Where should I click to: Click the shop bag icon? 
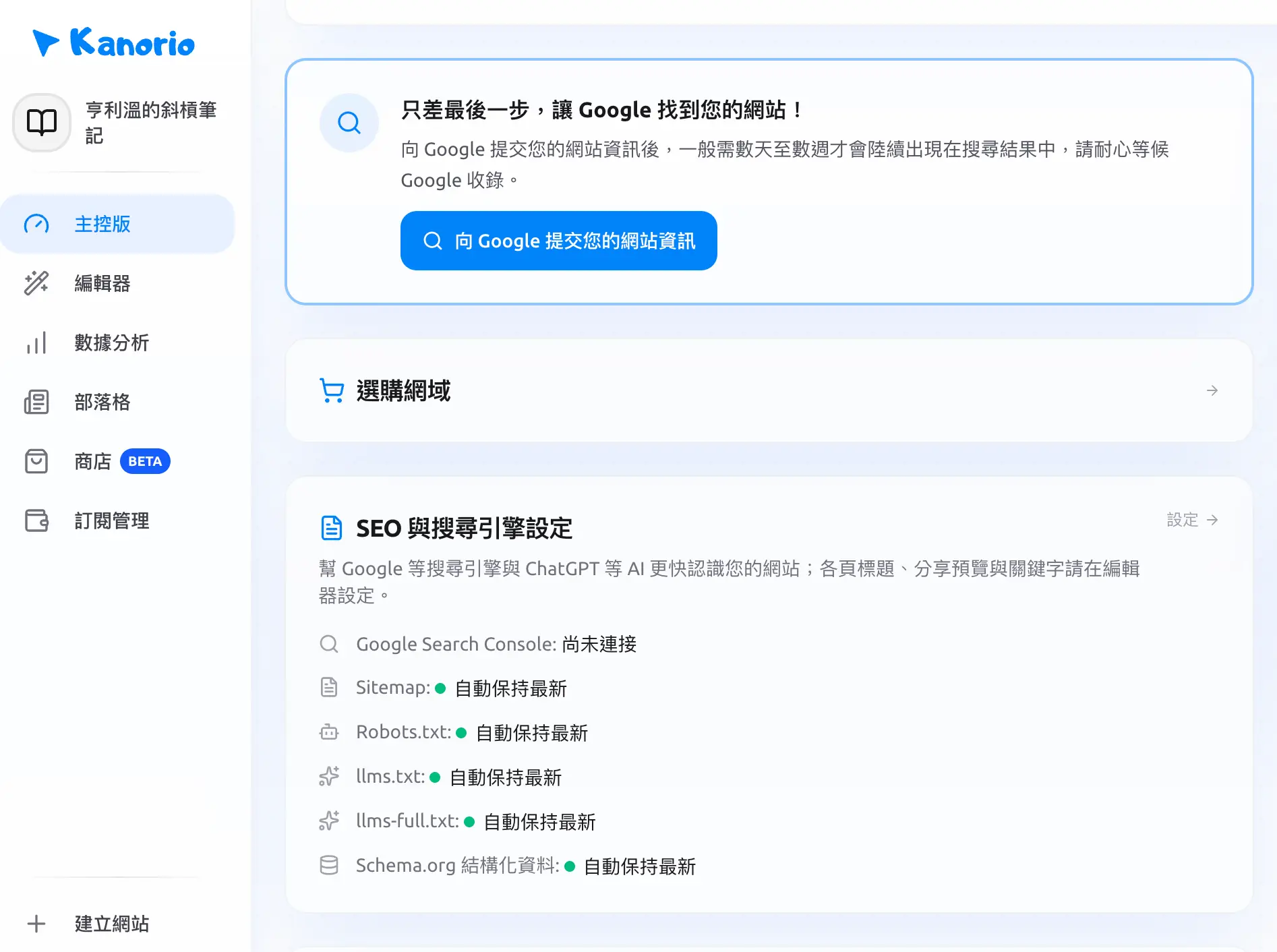tap(36, 461)
